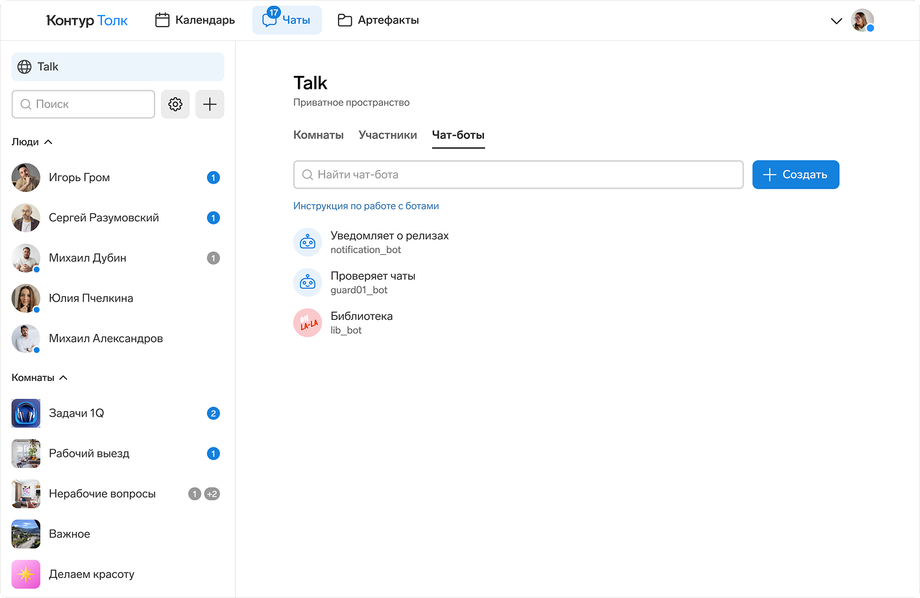Collapse the Люди section
The height and width of the screenshot is (598, 920).
(x=32, y=142)
